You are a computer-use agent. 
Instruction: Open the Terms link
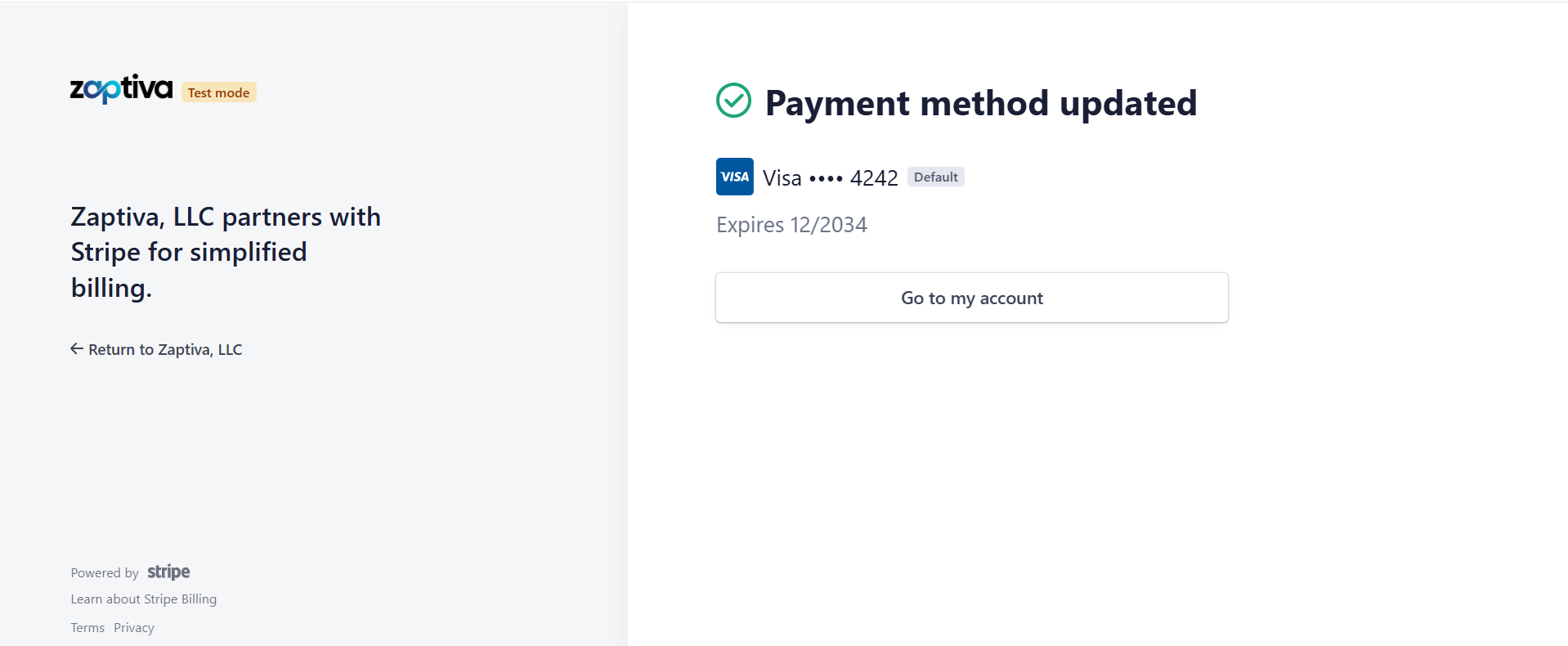pyautogui.click(x=87, y=628)
